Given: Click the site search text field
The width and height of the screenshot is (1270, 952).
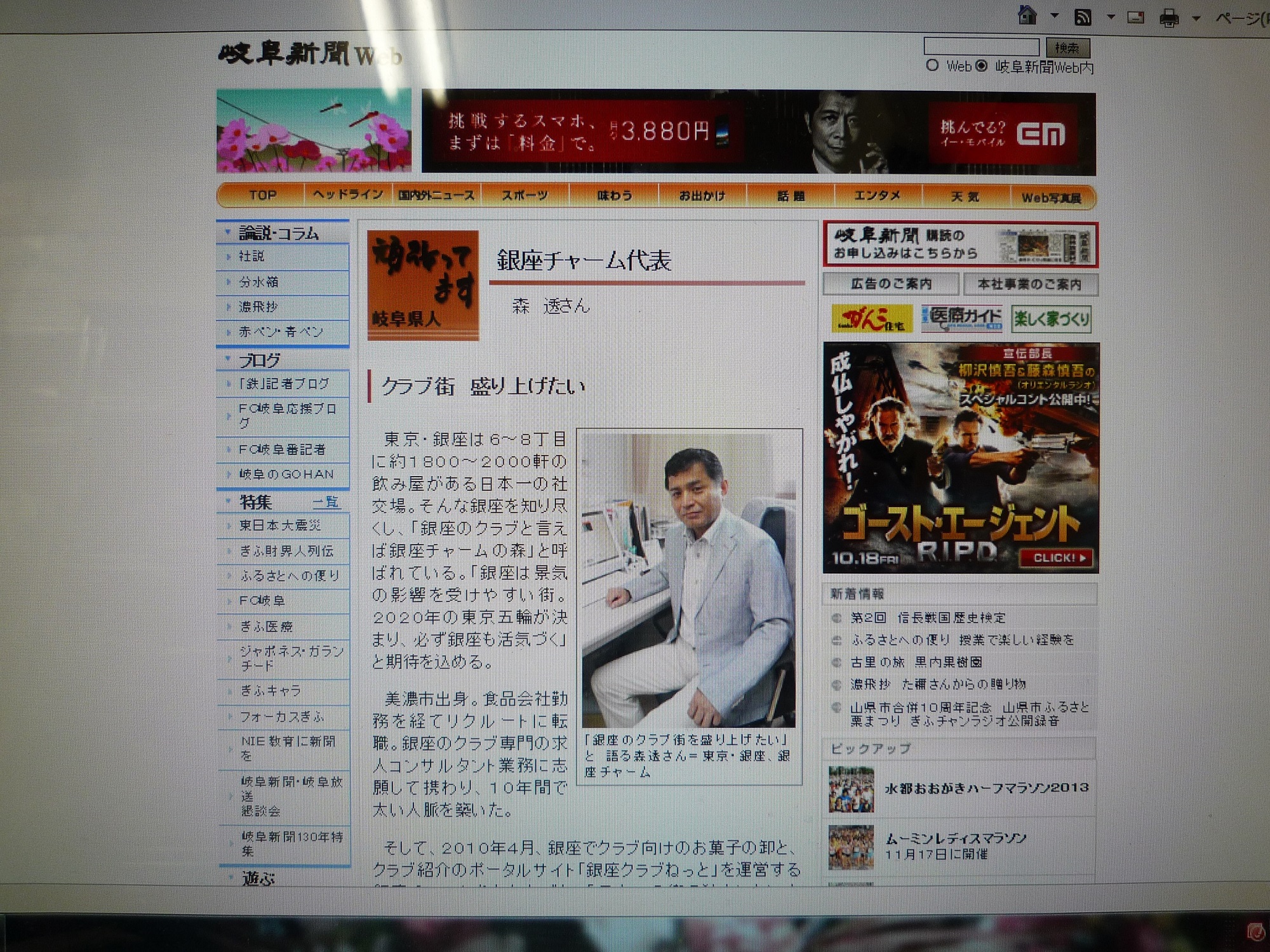Looking at the screenshot, I should pyautogui.click(x=980, y=47).
